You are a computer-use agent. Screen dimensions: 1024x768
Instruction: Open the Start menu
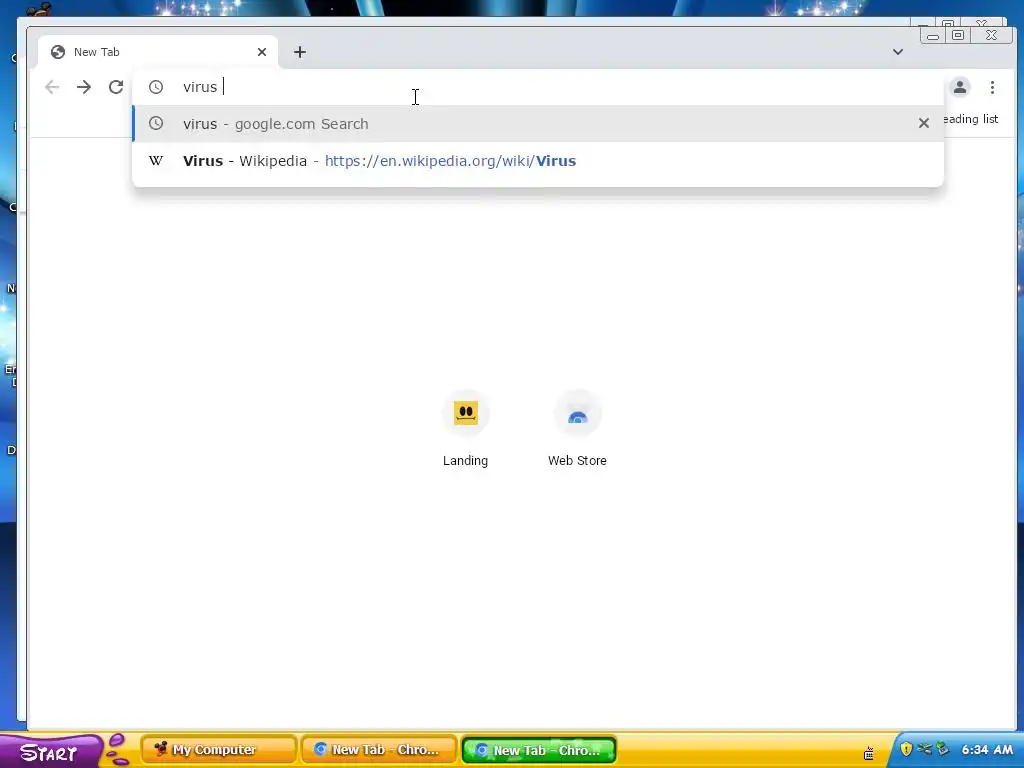click(50, 752)
